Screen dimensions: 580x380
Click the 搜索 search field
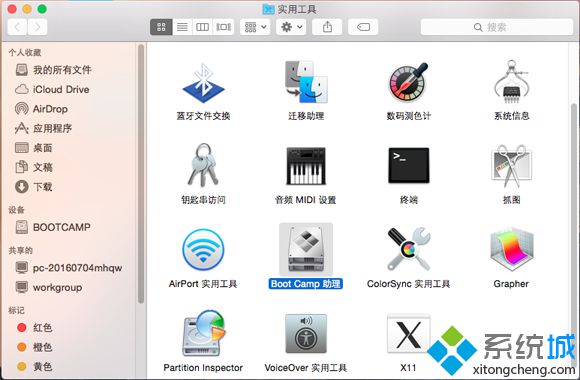[497, 27]
